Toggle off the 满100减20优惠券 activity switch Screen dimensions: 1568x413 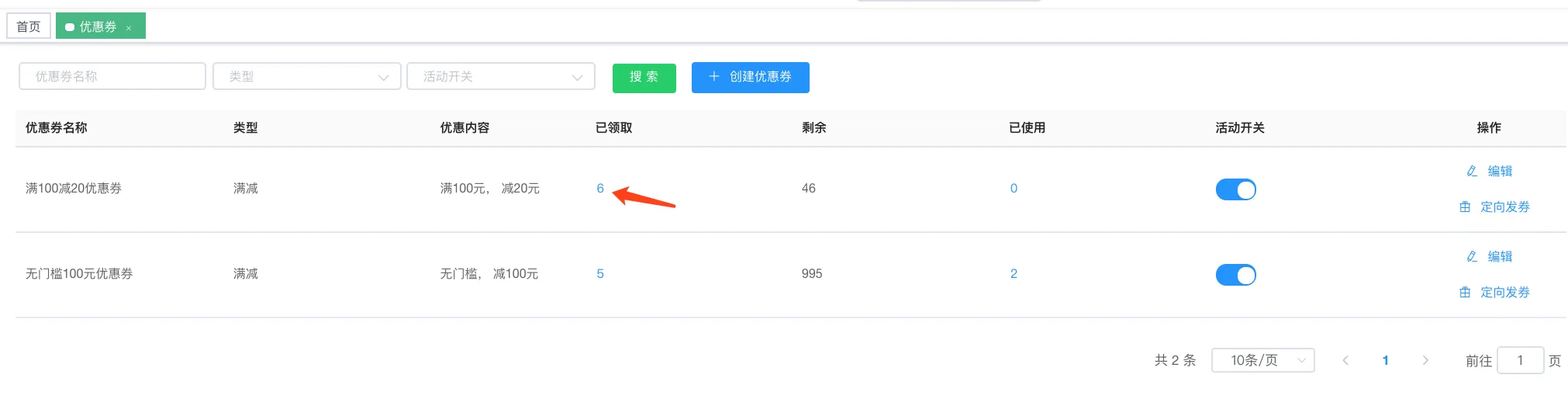(1235, 189)
